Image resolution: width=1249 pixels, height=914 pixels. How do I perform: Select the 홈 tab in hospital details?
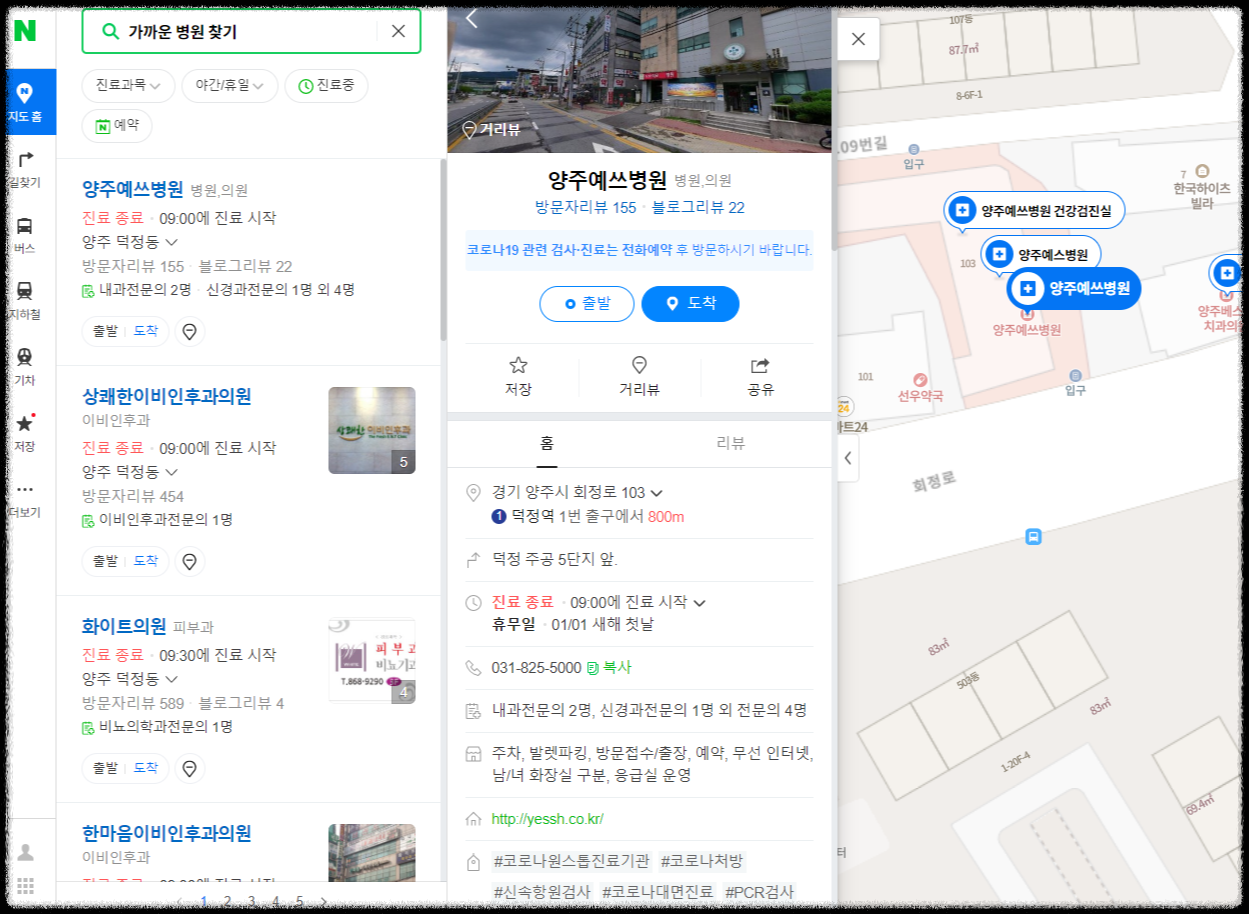pos(546,443)
